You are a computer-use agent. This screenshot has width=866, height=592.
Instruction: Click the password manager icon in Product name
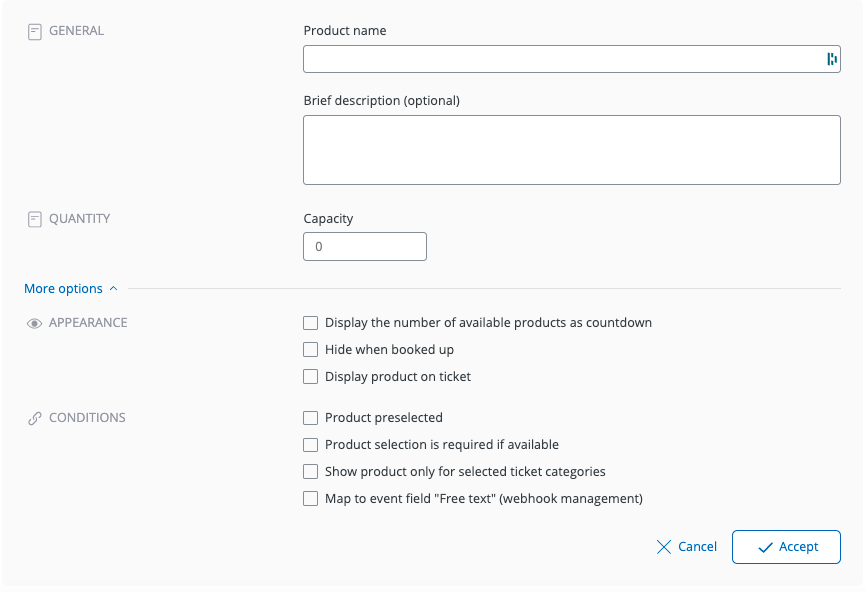pyautogui.click(x=831, y=59)
